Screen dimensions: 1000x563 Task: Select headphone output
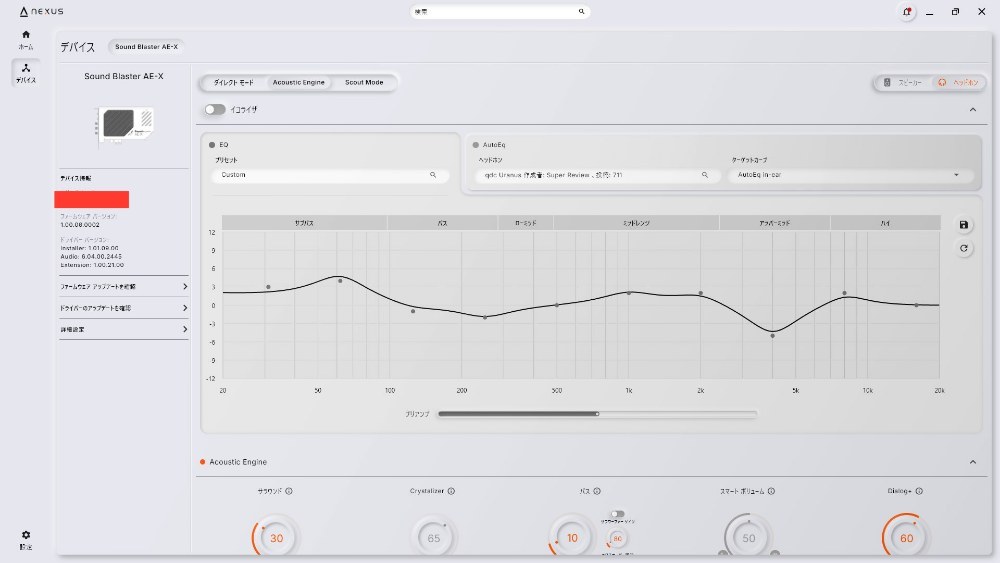959,82
